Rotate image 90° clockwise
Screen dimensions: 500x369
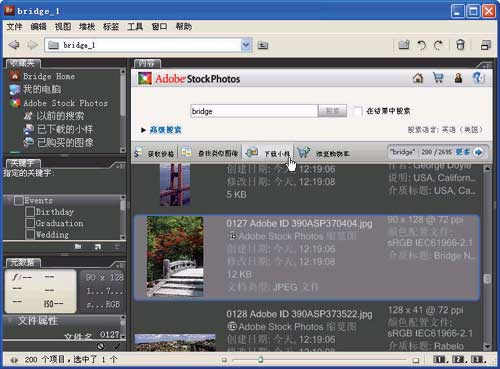point(438,45)
